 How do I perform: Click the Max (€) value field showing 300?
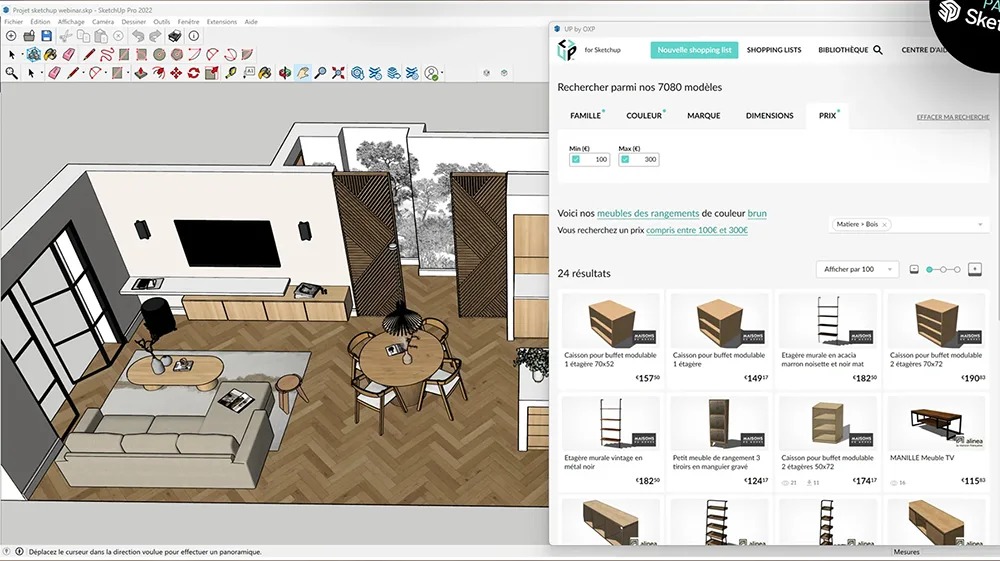[638, 159]
